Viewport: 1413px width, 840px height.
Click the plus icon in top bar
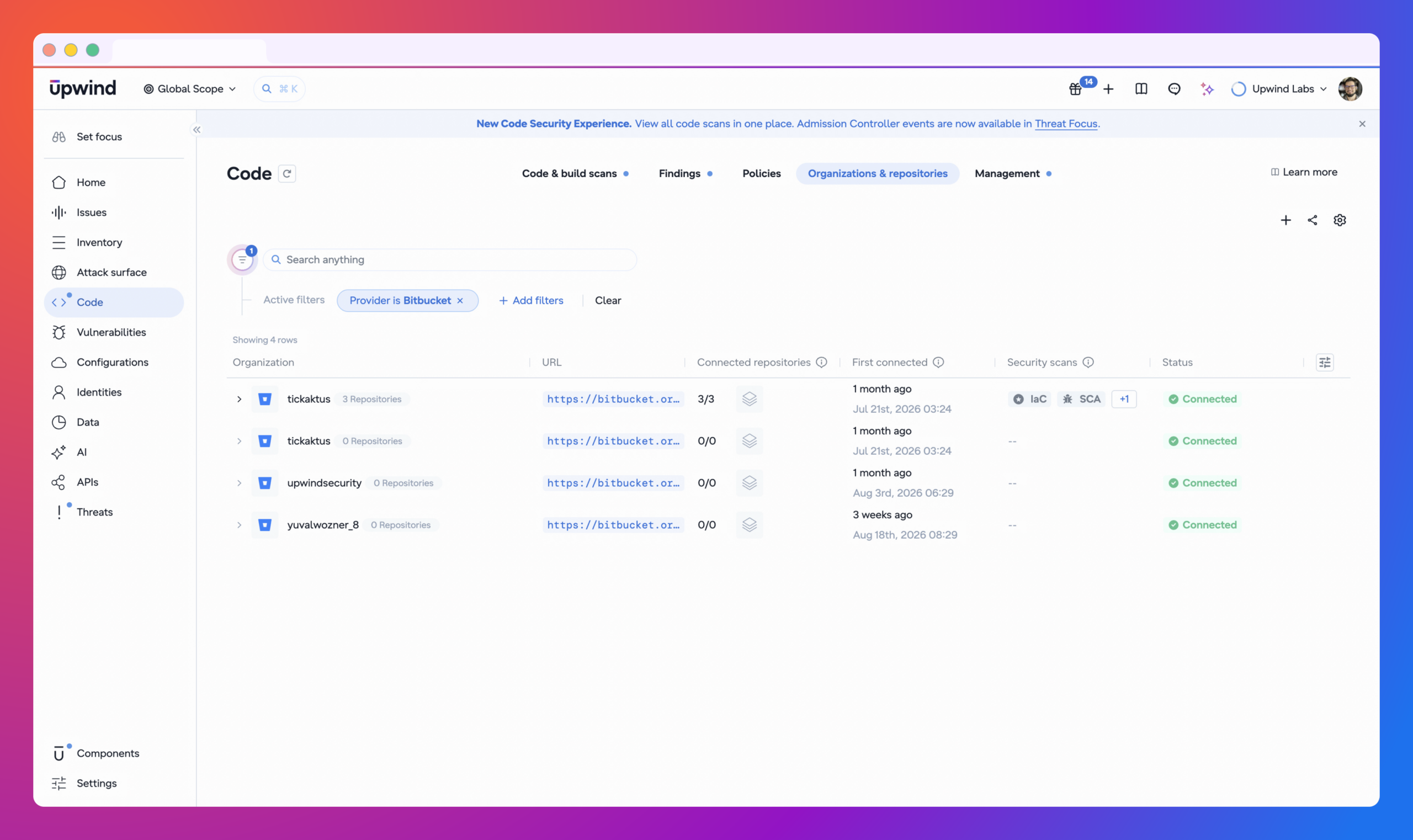coord(1108,89)
